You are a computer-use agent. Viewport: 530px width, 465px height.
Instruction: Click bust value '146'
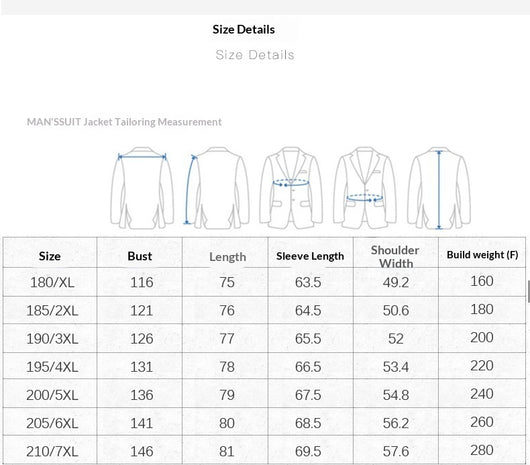click(x=142, y=451)
